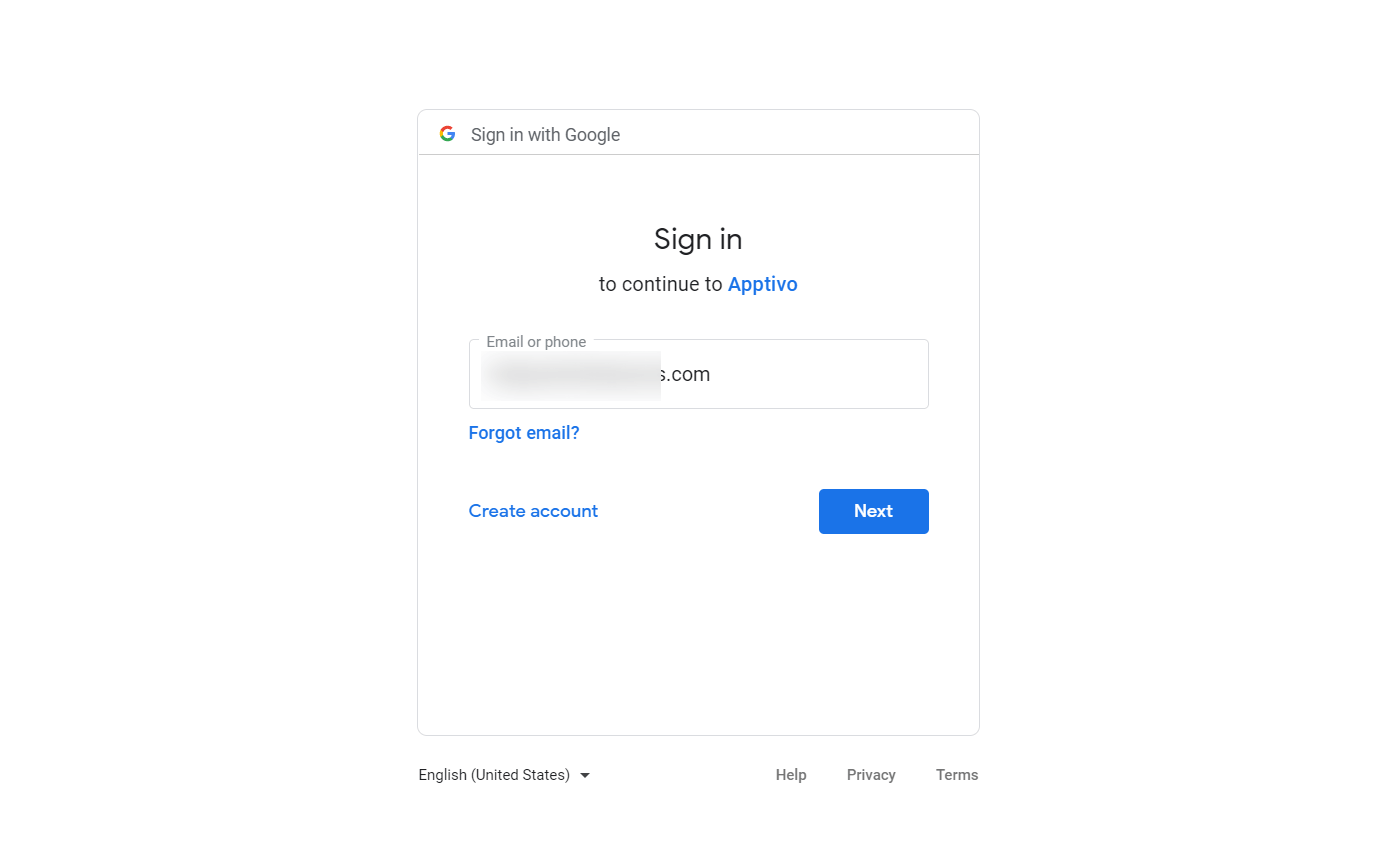Click the "Email or phone" field label
The image size is (1390, 855).
(536, 342)
